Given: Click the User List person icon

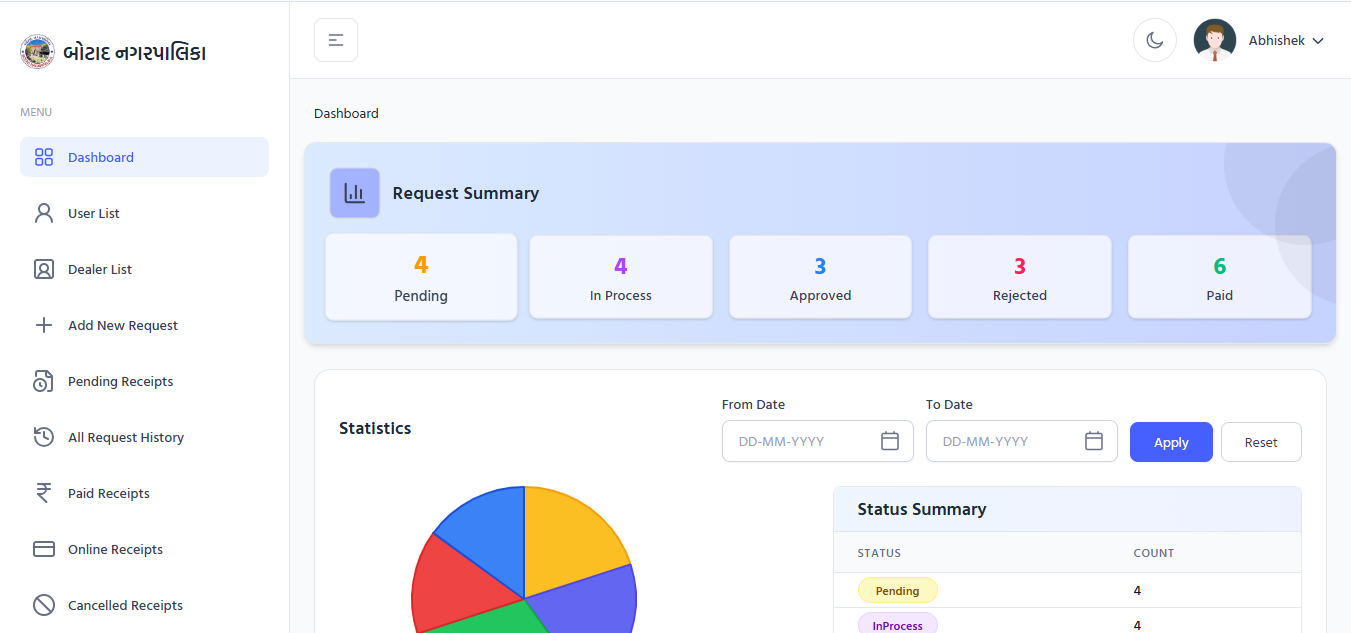Looking at the screenshot, I should click(44, 213).
